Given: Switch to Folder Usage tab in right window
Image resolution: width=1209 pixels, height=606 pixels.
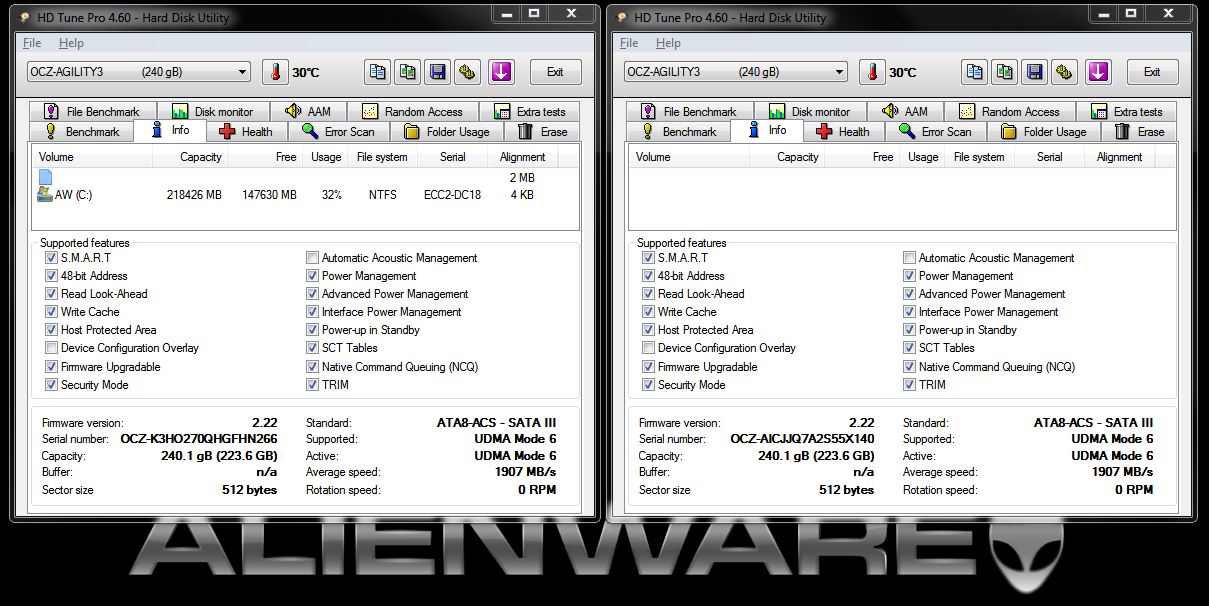Looking at the screenshot, I should point(1045,132).
